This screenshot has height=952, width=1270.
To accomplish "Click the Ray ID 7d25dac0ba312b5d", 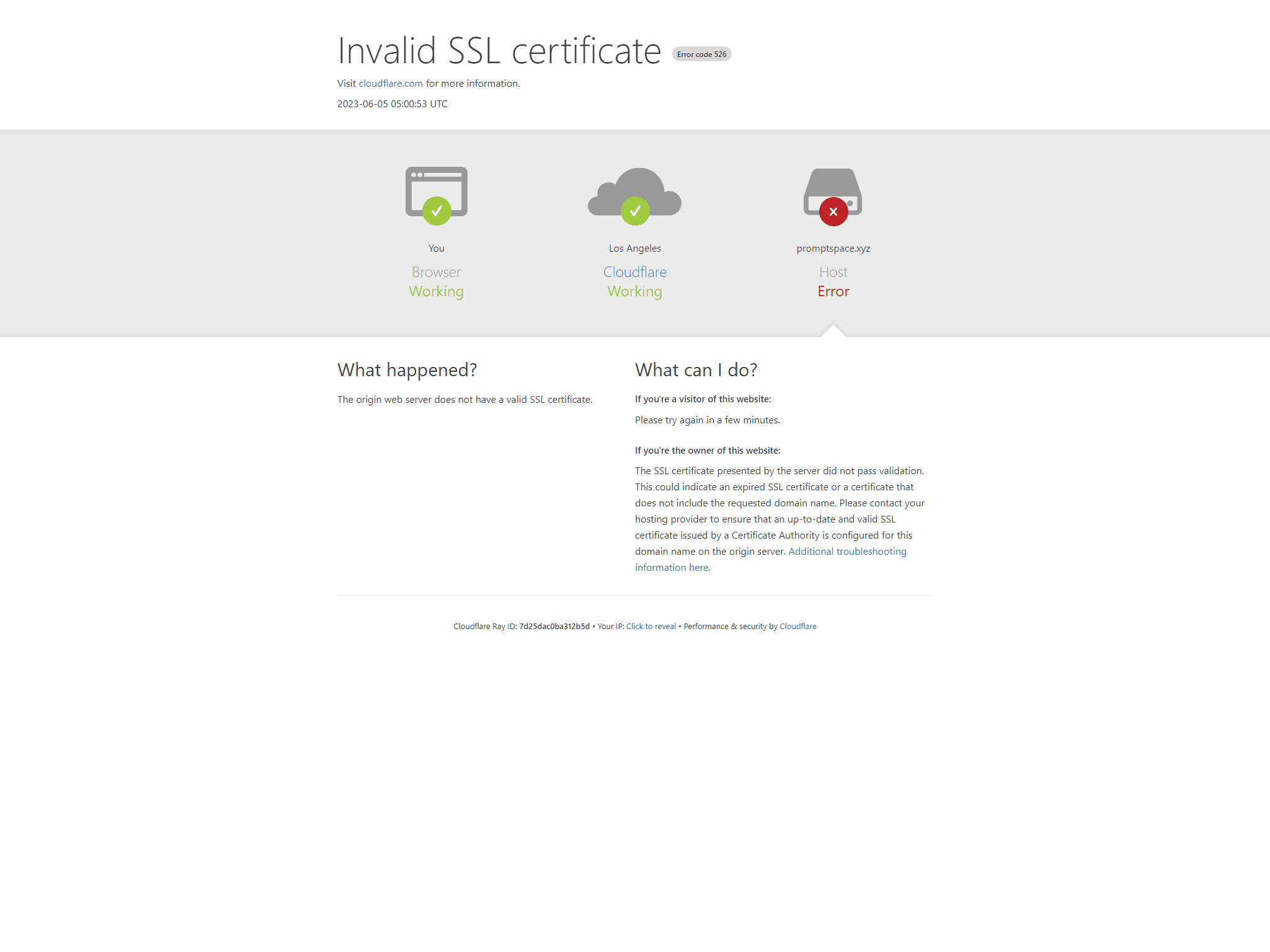I will (x=554, y=627).
